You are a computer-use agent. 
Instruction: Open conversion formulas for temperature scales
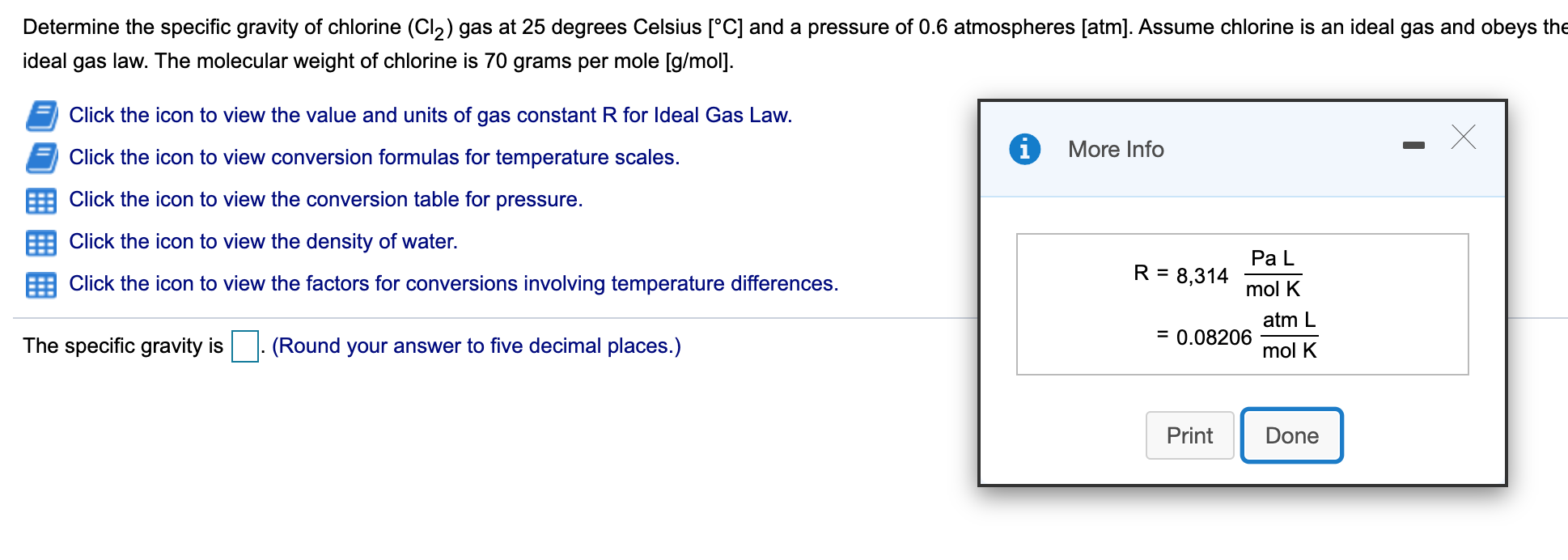click(374, 158)
